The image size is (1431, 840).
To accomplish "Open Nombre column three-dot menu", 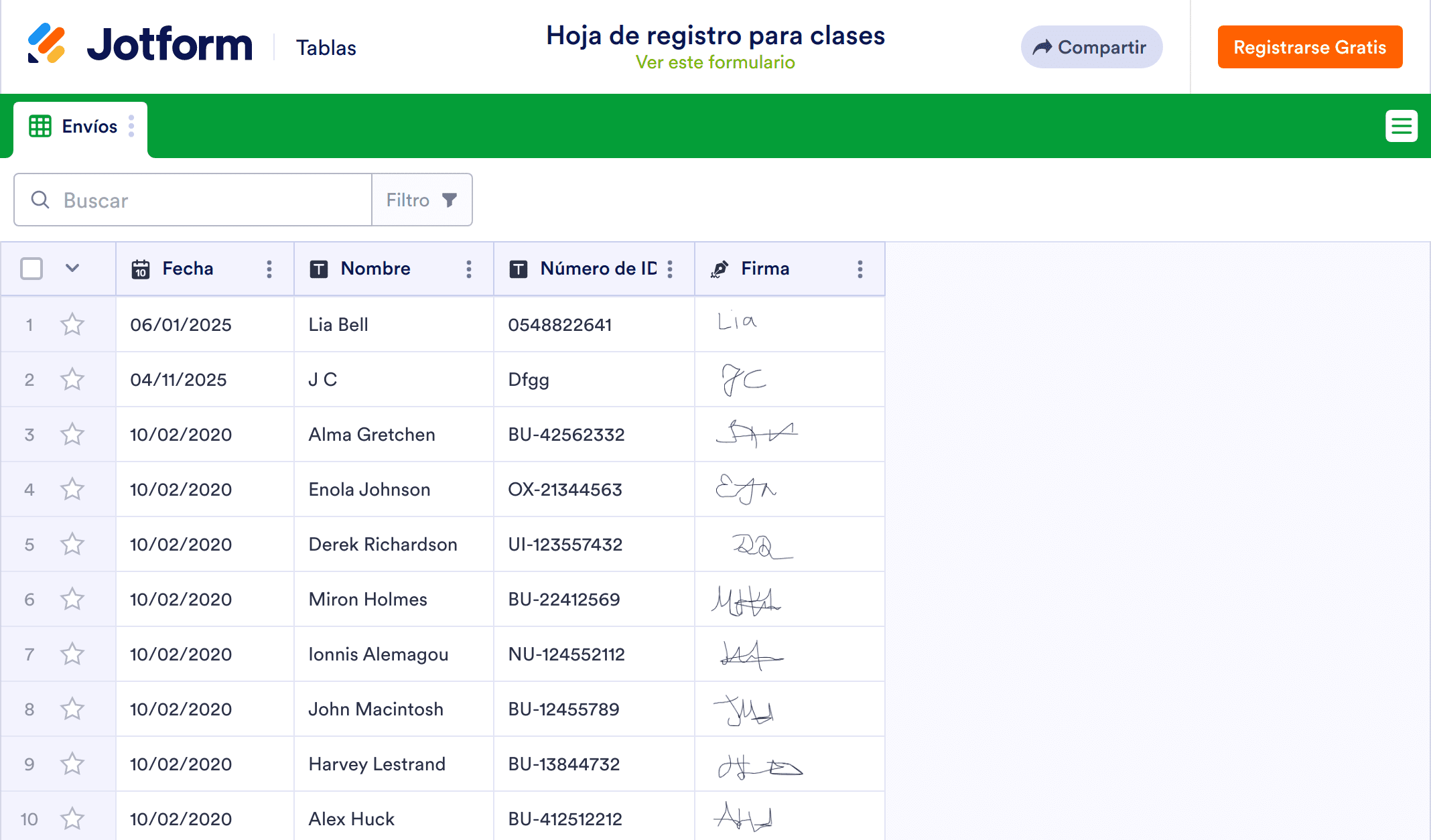I will click(469, 269).
